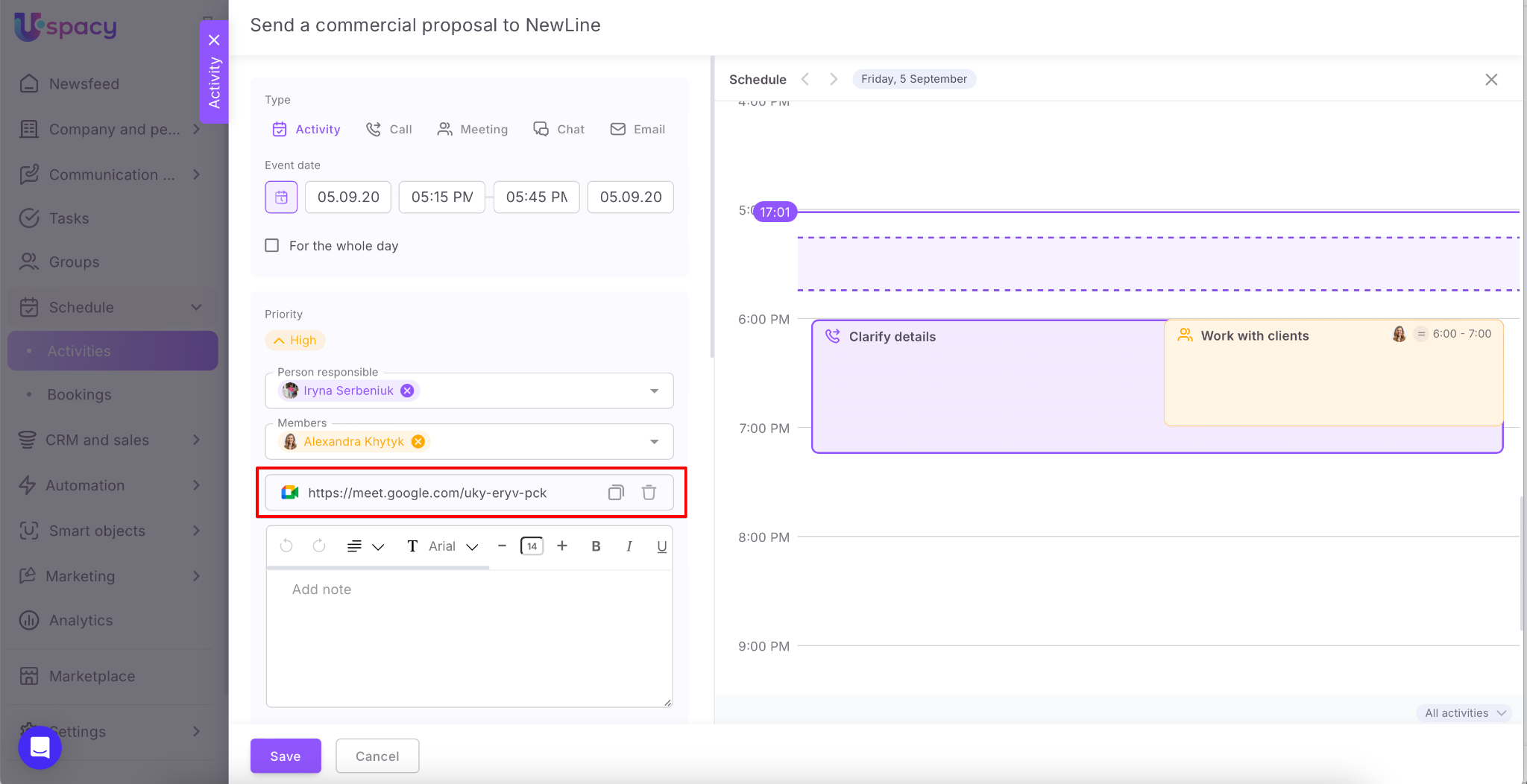Image resolution: width=1527 pixels, height=784 pixels.
Task: Delete the Google Meet link
Action: (649, 493)
